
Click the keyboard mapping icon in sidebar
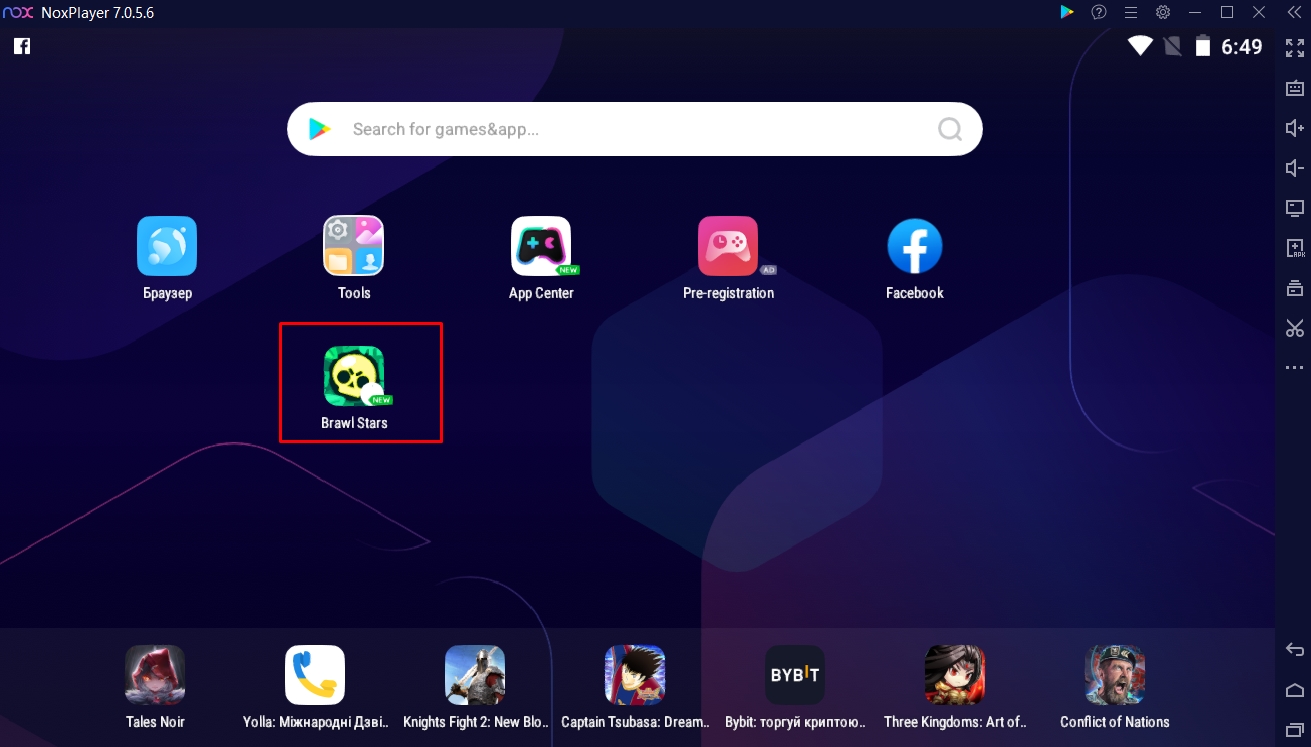point(1294,88)
